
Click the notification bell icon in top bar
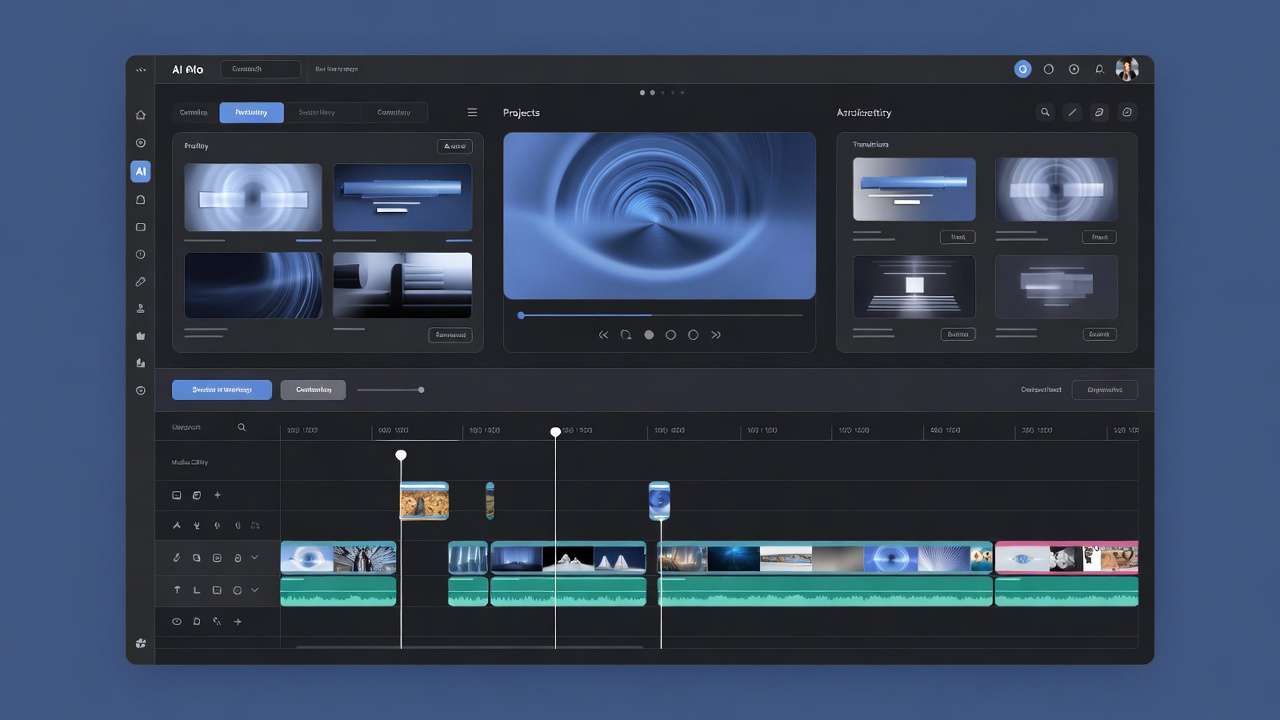[x=1100, y=69]
